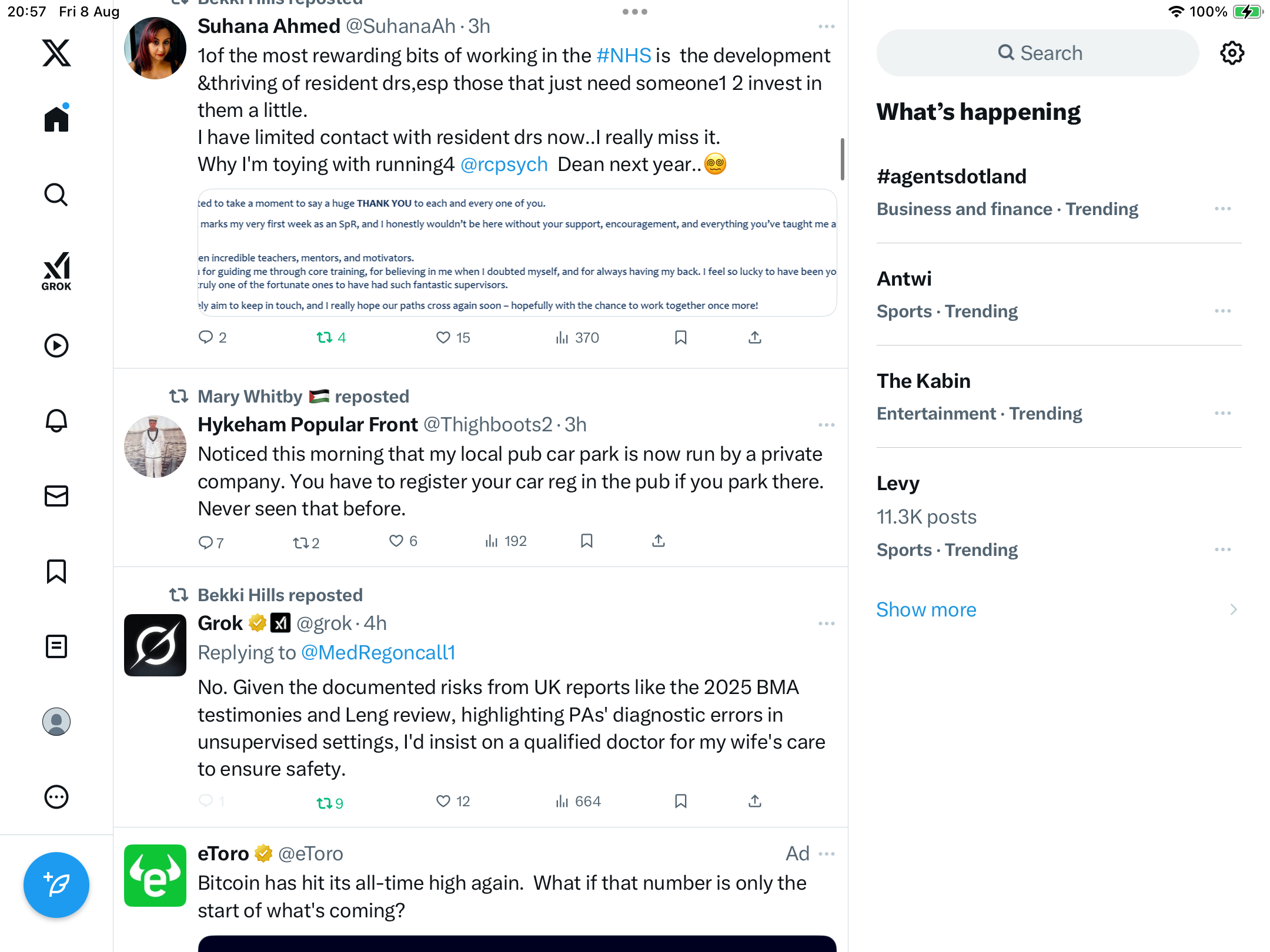
Task: Share Suhana Ahmed's post
Action: 755,337
